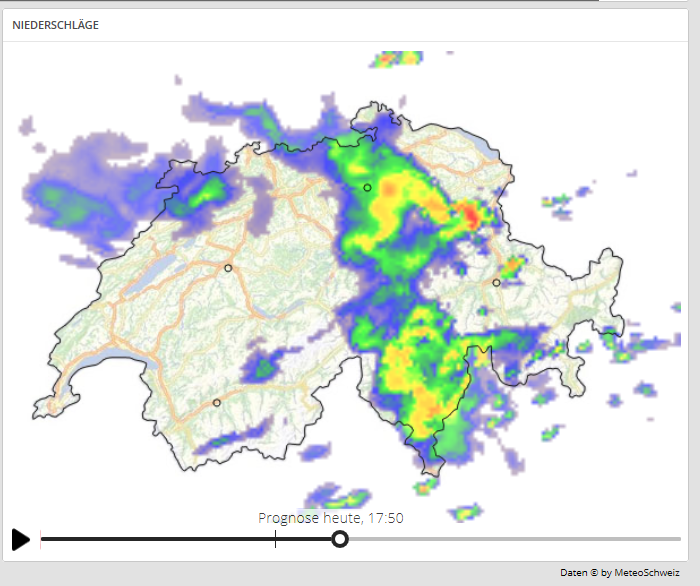Click the current-time tick mark on timeline
This screenshot has width=700, height=586.
275,539
